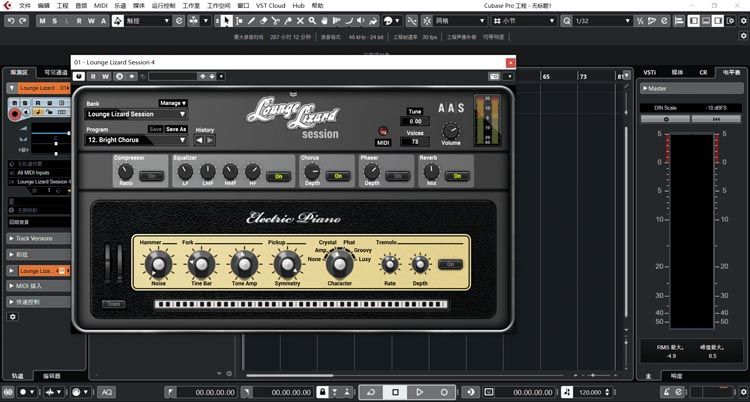Open the MIDI menu

point(101,6)
